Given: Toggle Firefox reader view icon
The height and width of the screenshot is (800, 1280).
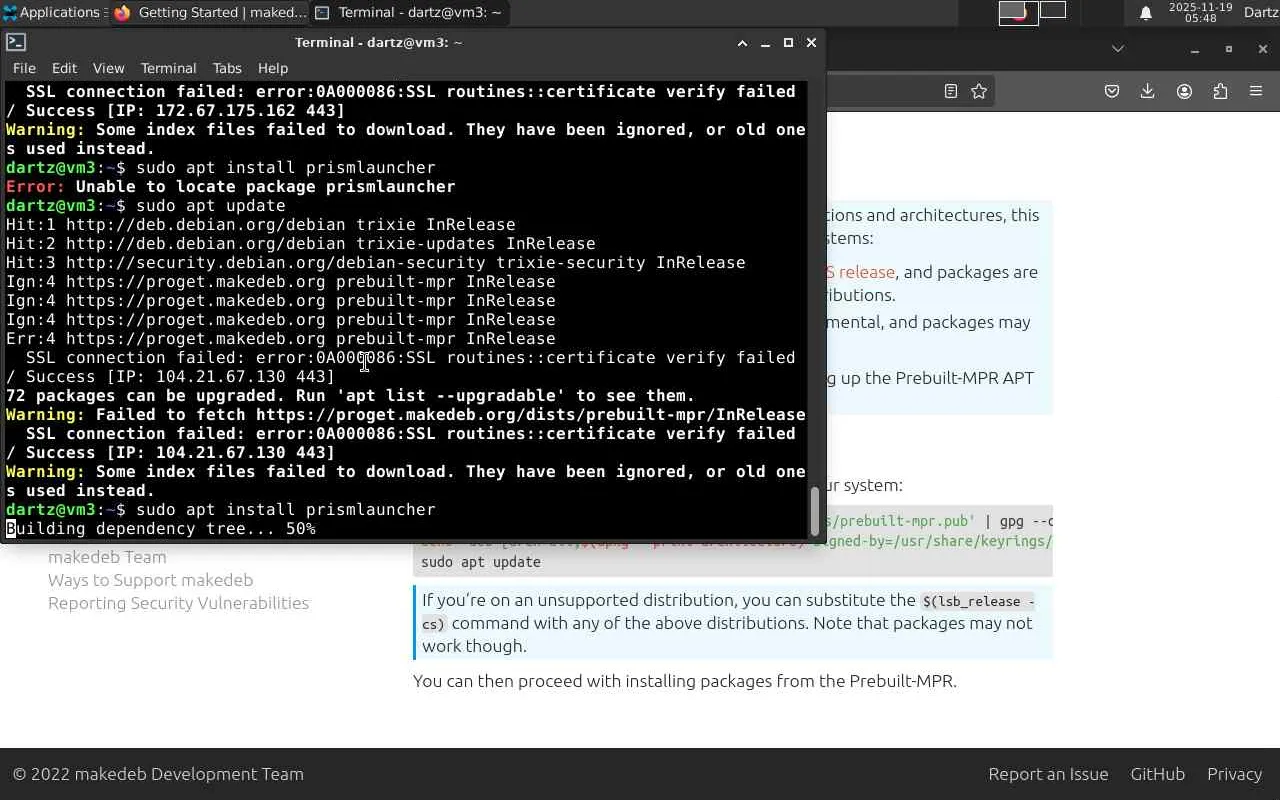Looking at the screenshot, I should point(951,91).
